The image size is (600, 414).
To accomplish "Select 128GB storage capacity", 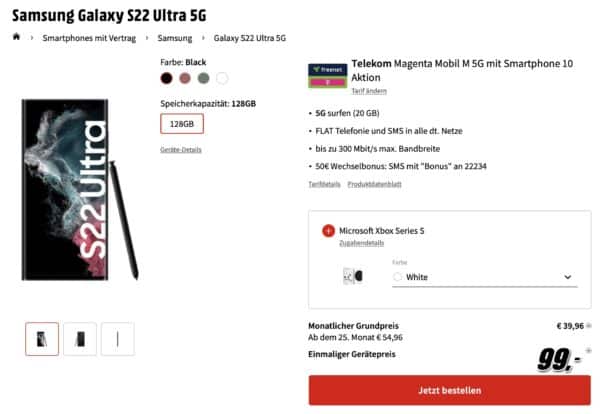I will tap(182, 124).
